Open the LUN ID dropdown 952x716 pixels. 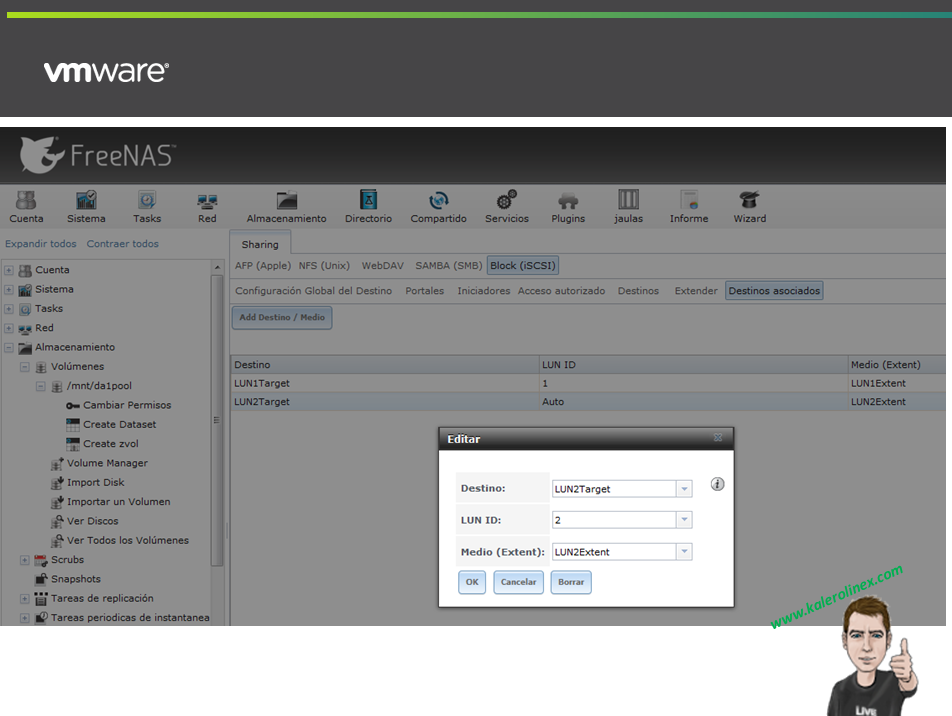click(x=683, y=519)
